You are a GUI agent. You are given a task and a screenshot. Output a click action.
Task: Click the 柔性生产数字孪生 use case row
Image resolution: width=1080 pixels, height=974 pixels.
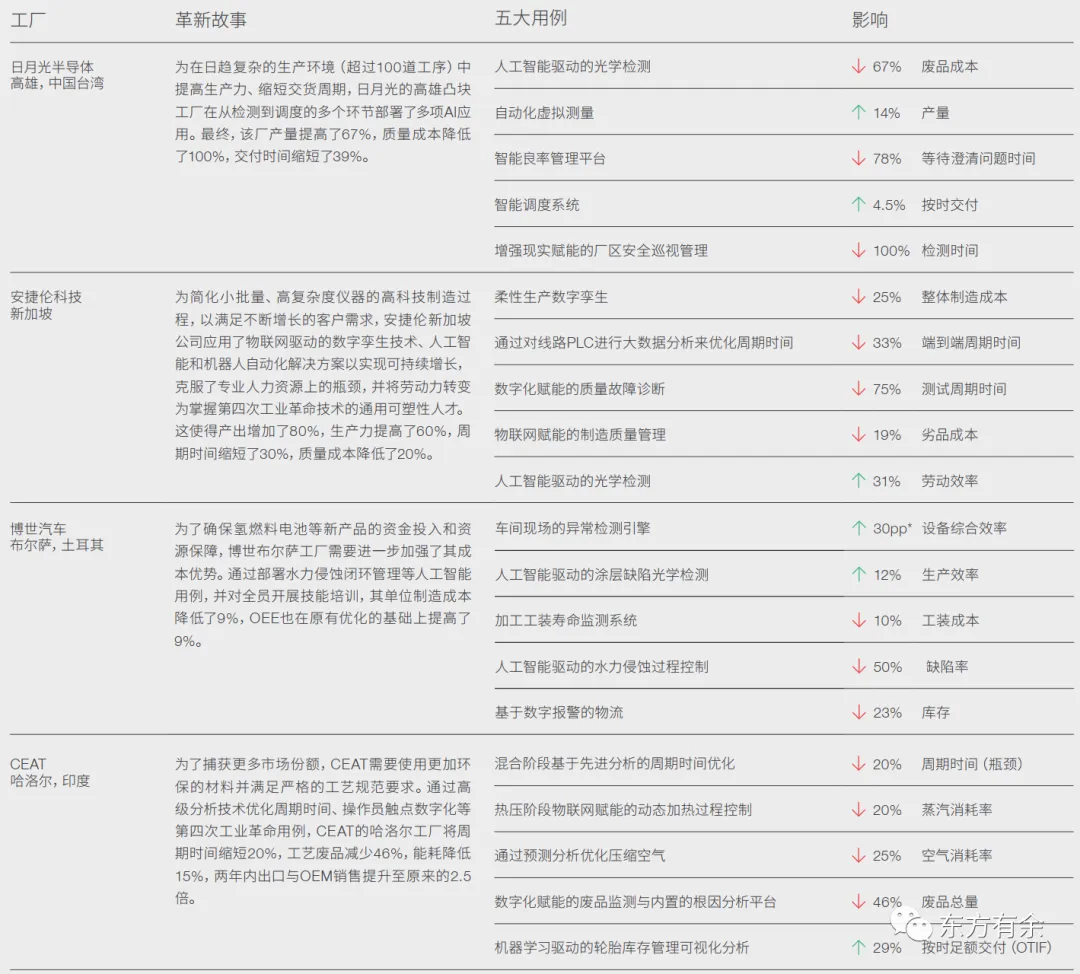tap(550, 297)
